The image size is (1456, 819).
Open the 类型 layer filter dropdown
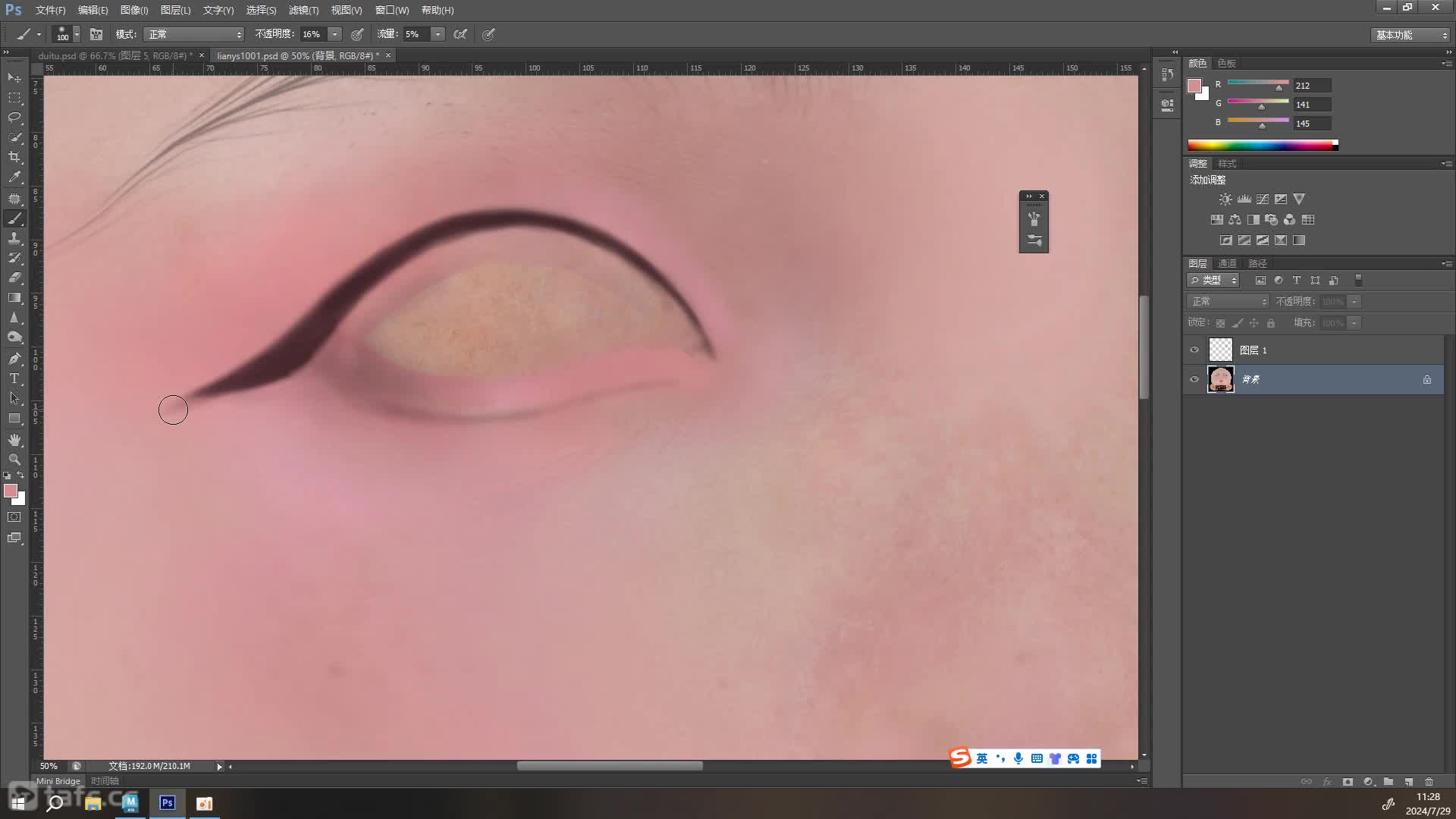(1213, 280)
